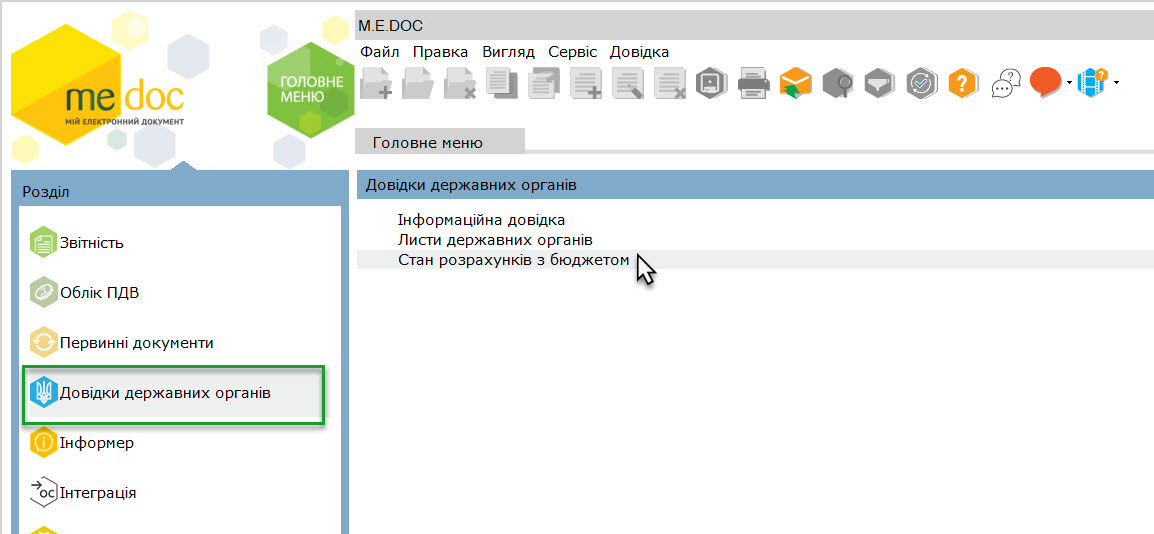
Task: Click the chat bubbles question icon
Action: tap(1006, 82)
